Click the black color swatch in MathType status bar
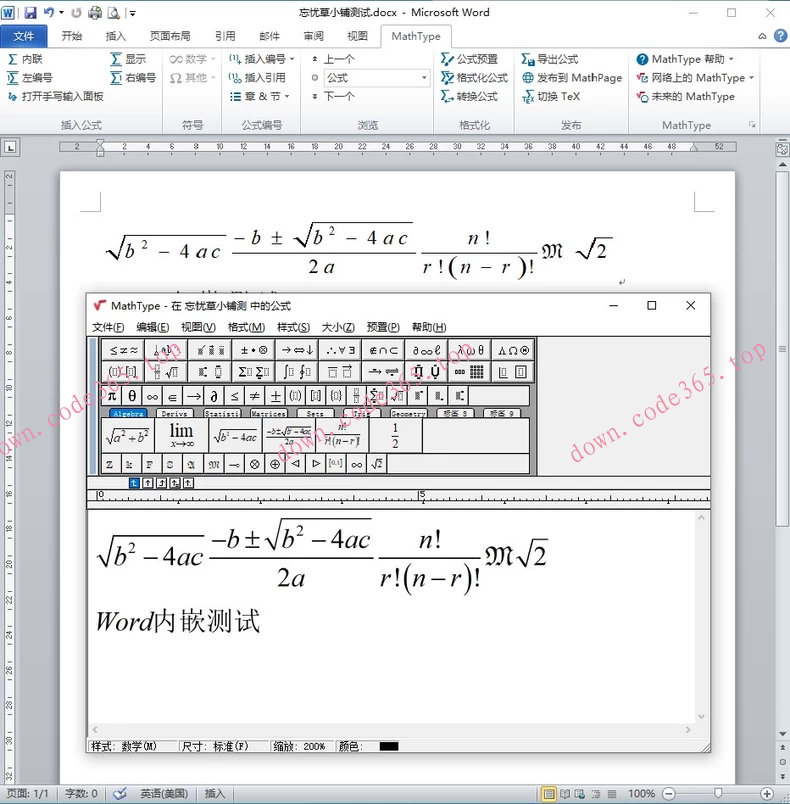Viewport: 790px width, 804px height. (x=388, y=746)
